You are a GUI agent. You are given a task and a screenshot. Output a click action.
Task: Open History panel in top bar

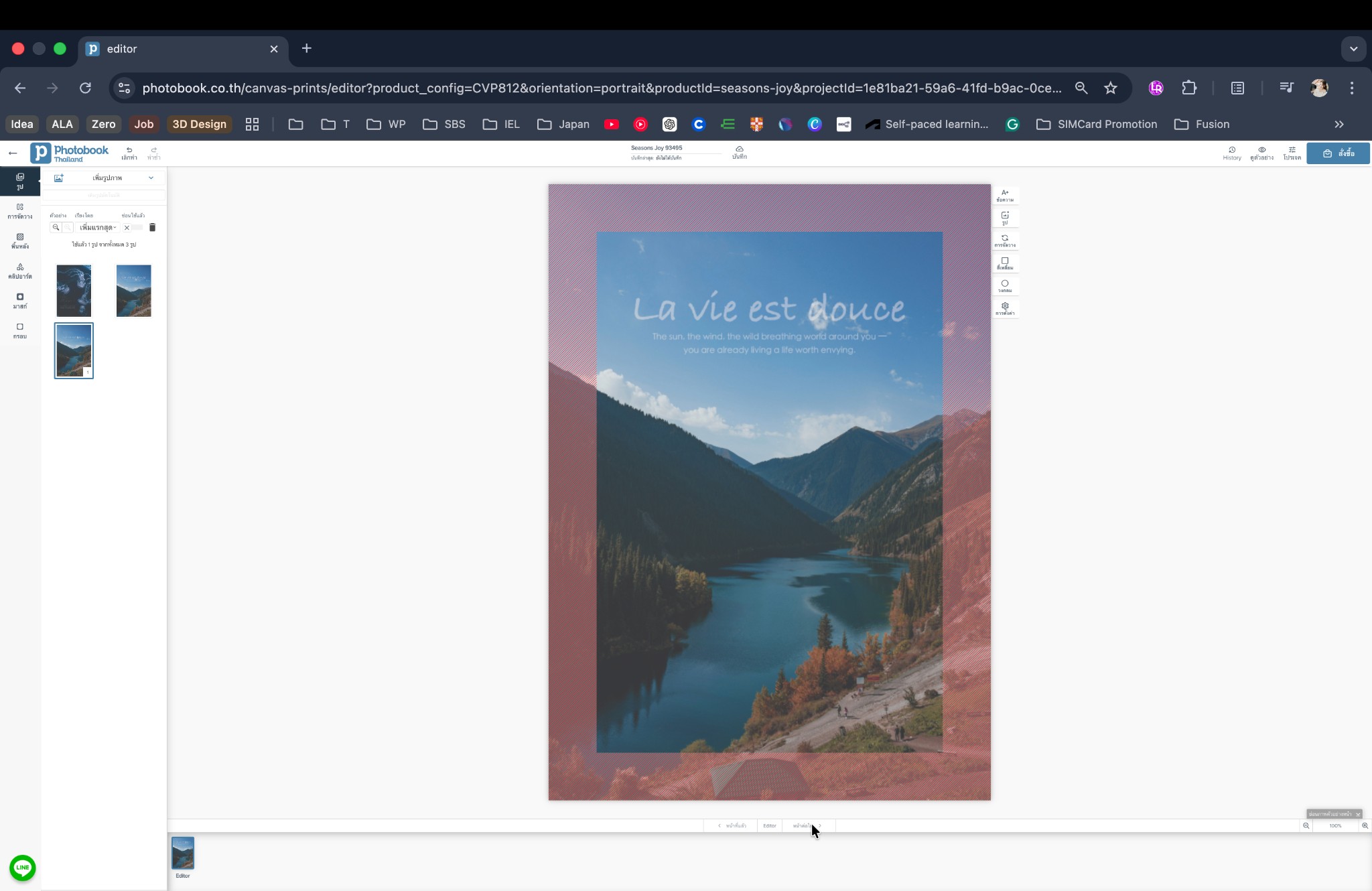[1231, 153]
